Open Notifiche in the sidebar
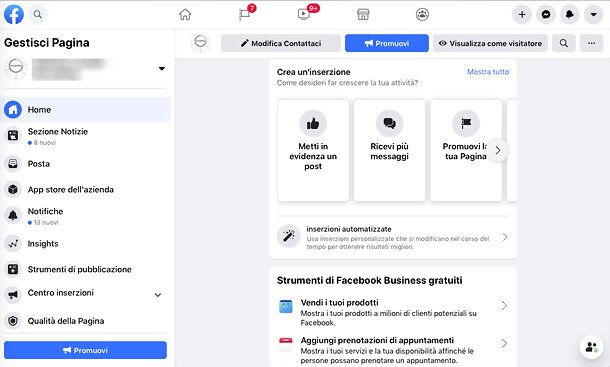 [x=87, y=216]
